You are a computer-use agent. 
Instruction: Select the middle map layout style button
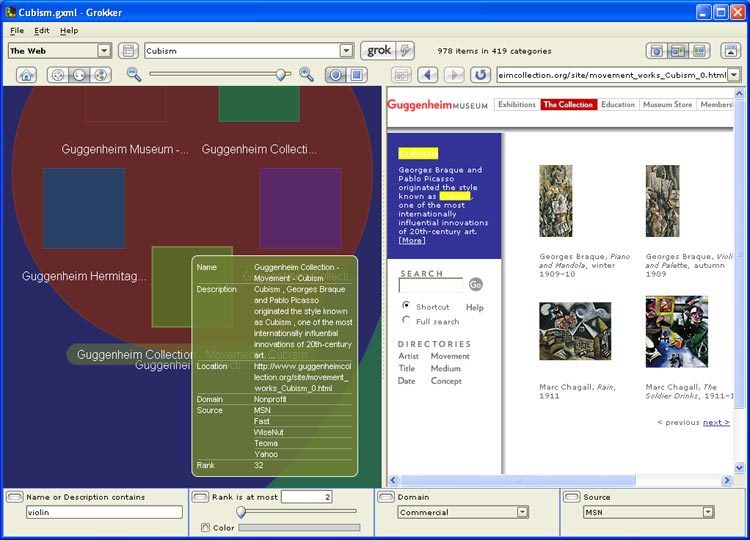79,75
